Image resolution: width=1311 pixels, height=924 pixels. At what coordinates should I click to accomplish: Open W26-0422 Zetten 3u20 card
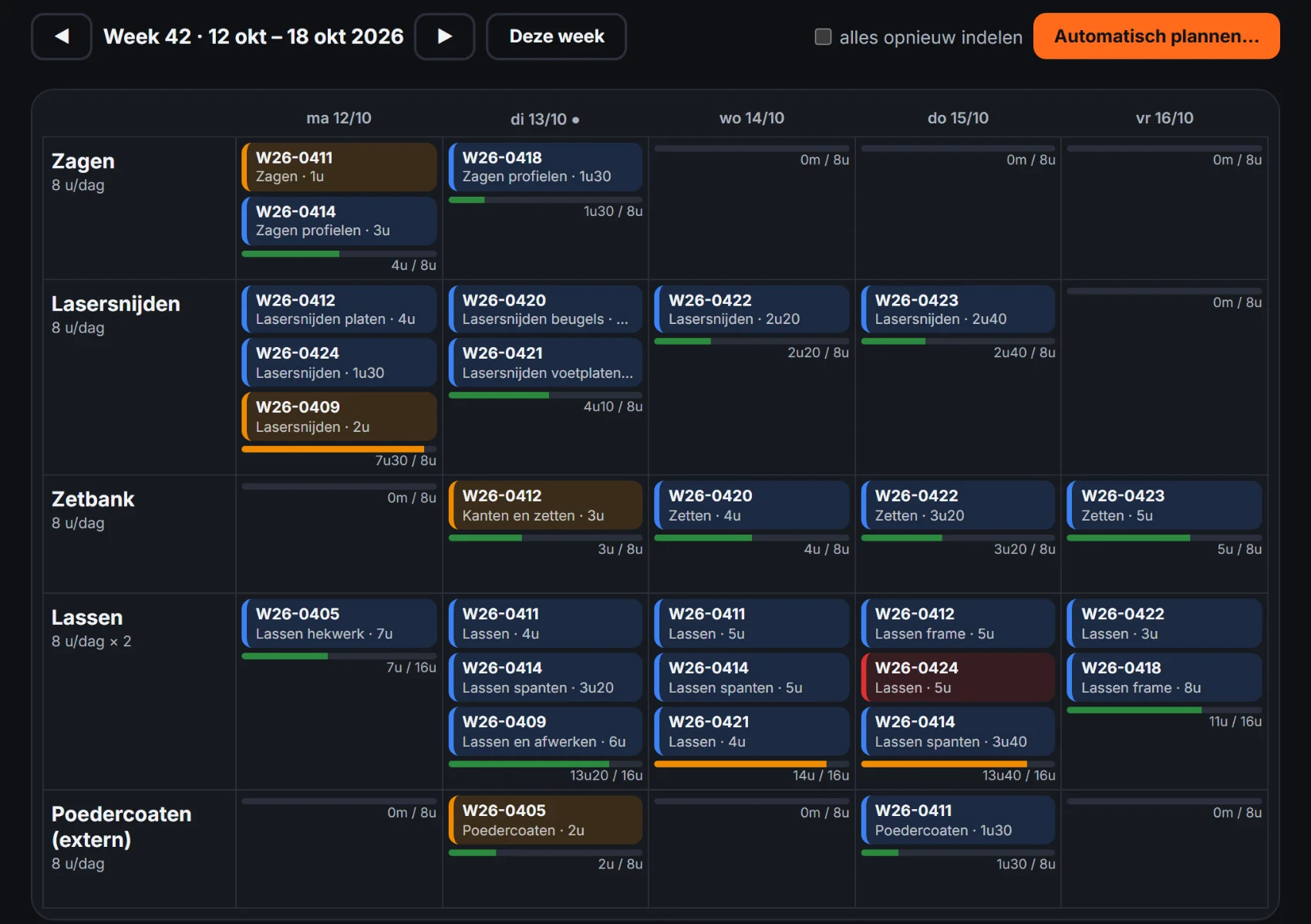[x=958, y=505]
